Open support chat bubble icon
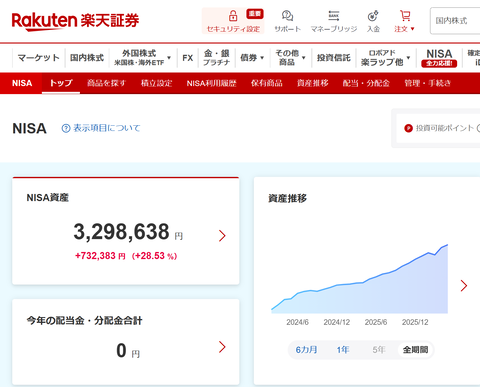This screenshot has height=387, width=480. [x=287, y=16]
